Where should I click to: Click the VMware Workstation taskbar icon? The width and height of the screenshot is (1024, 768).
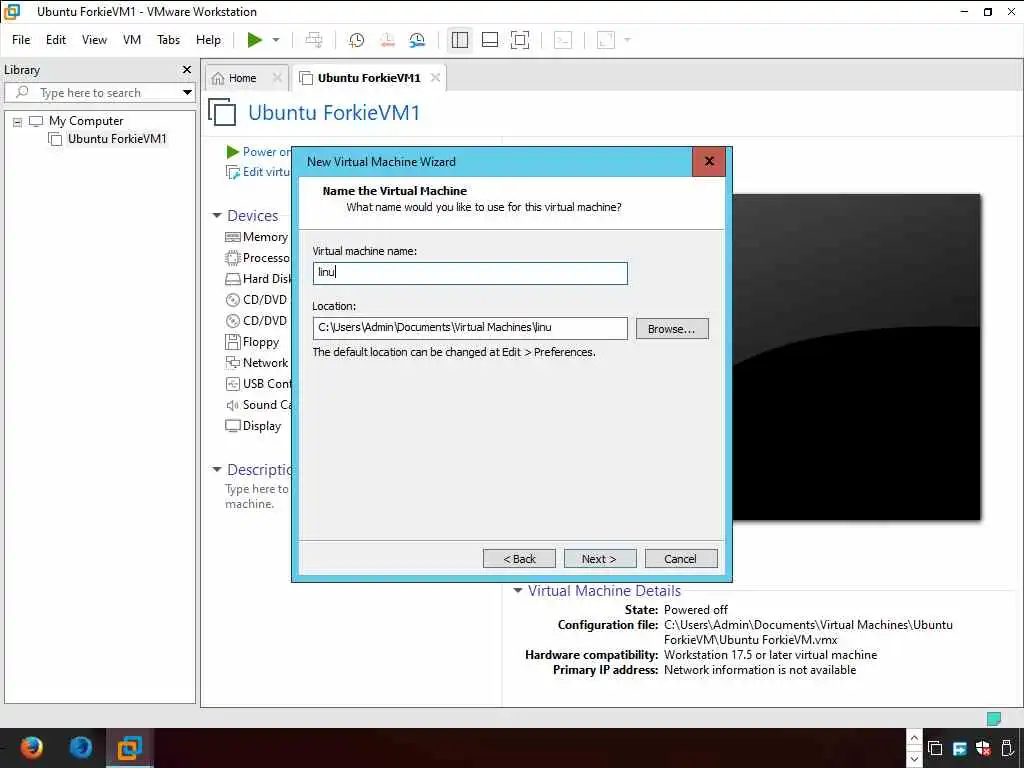pyautogui.click(x=129, y=747)
